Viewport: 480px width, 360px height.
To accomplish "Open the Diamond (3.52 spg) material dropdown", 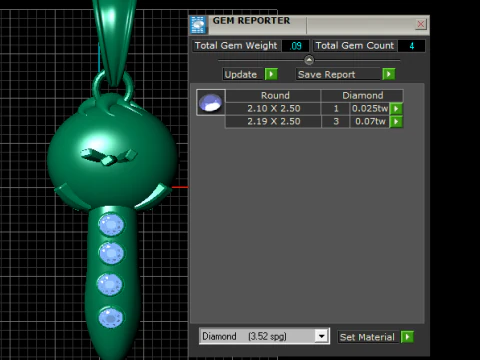I will pos(321,336).
